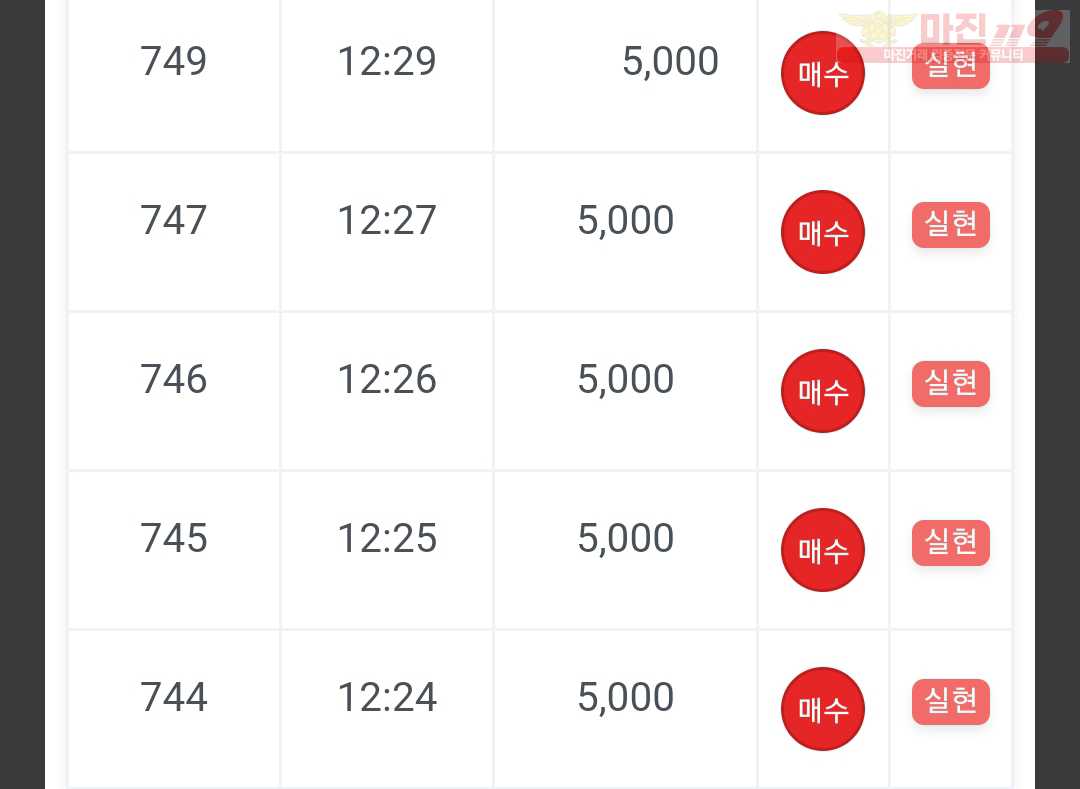
Task: Click the watermark logo at top right
Action: (953, 36)
